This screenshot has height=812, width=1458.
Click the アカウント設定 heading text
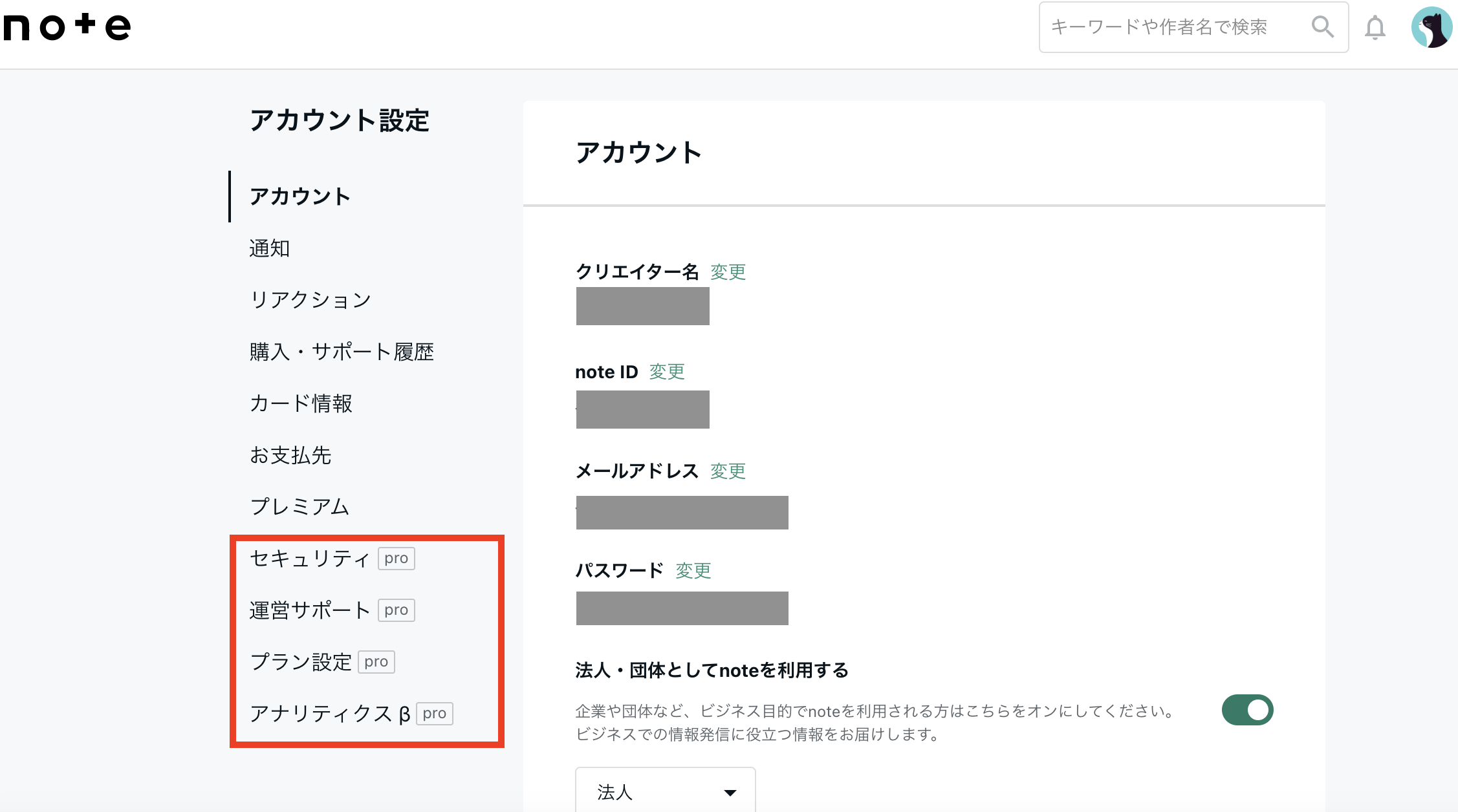click(340, 121)
